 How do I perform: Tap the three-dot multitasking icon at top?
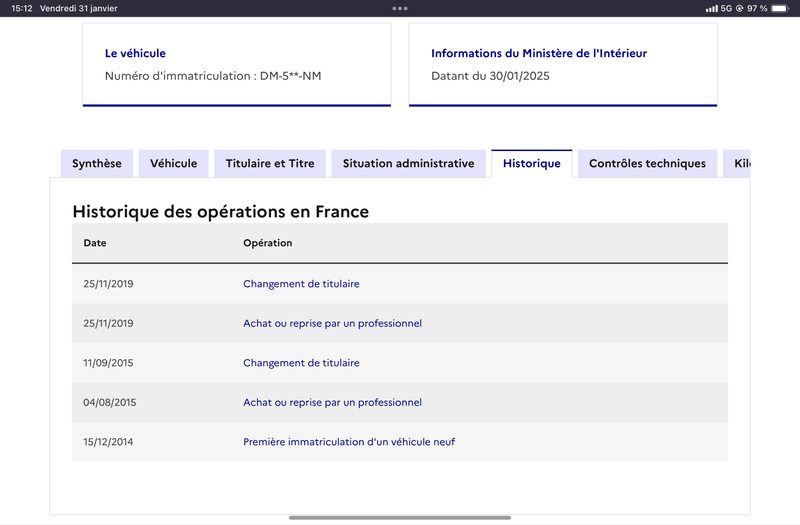[400, 8]
